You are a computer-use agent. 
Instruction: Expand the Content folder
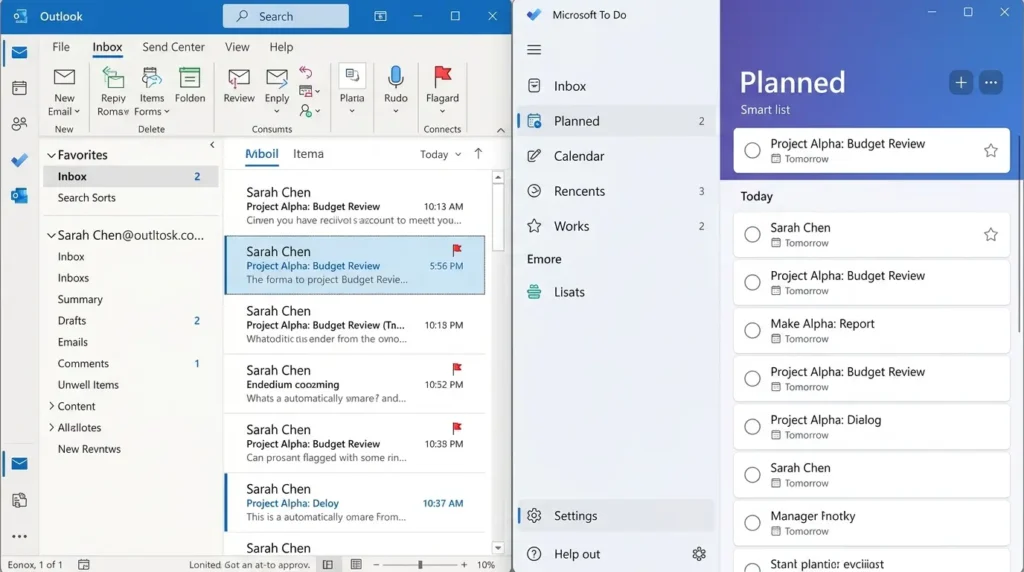[52, 405]
